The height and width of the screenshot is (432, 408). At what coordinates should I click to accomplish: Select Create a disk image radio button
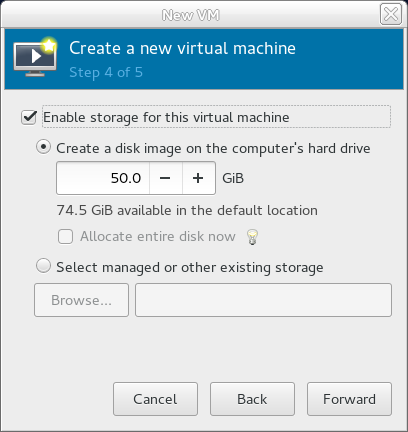(43, 147)
